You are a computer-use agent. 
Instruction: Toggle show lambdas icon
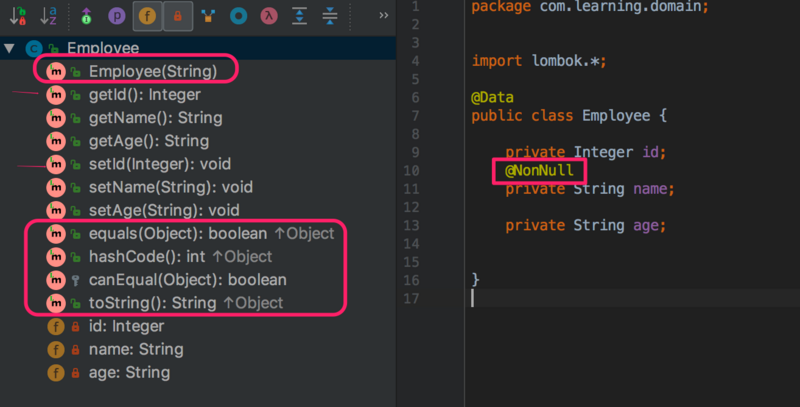[269, 16]
